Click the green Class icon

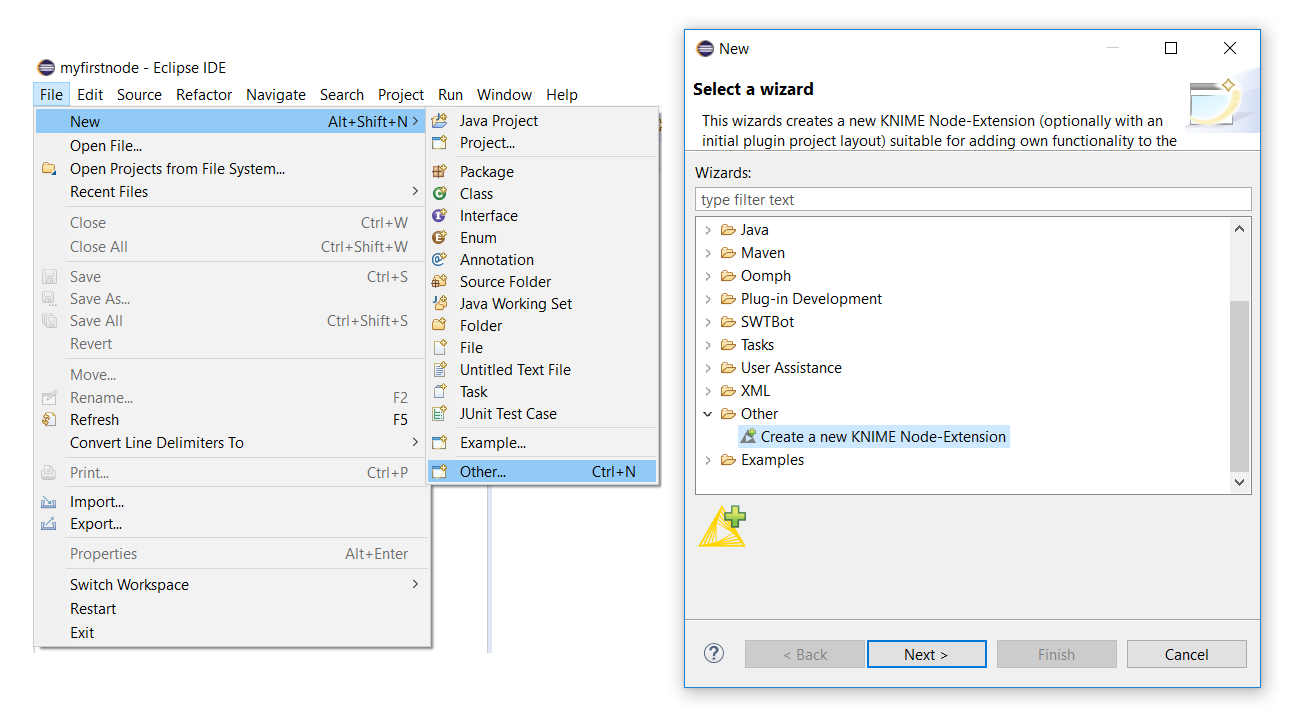click(x=439, y=194)
